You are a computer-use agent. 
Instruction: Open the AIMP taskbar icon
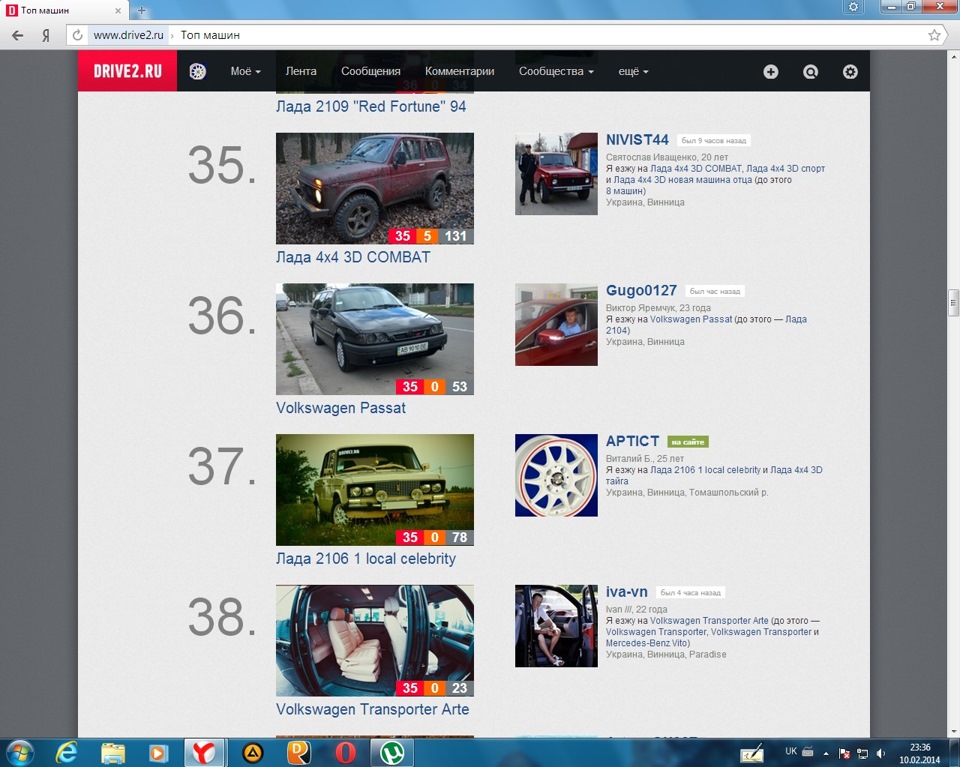tap(253, 753)
